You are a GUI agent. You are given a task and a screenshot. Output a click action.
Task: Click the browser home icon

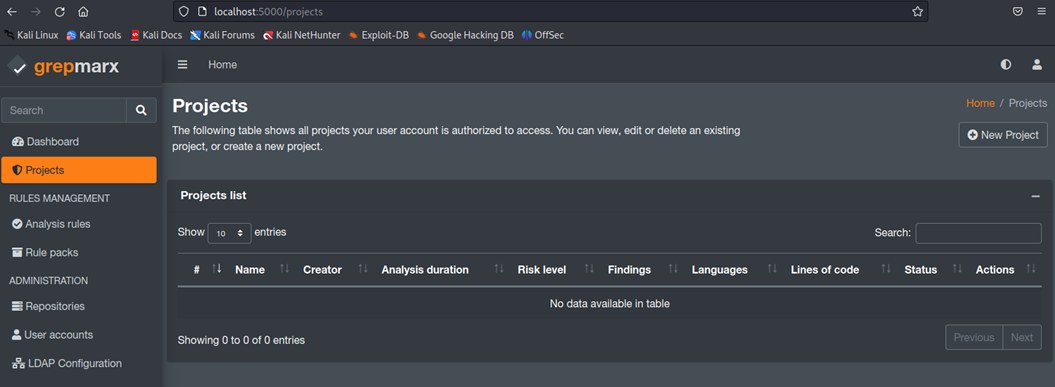pyautogui.click(x=83, y=11)
